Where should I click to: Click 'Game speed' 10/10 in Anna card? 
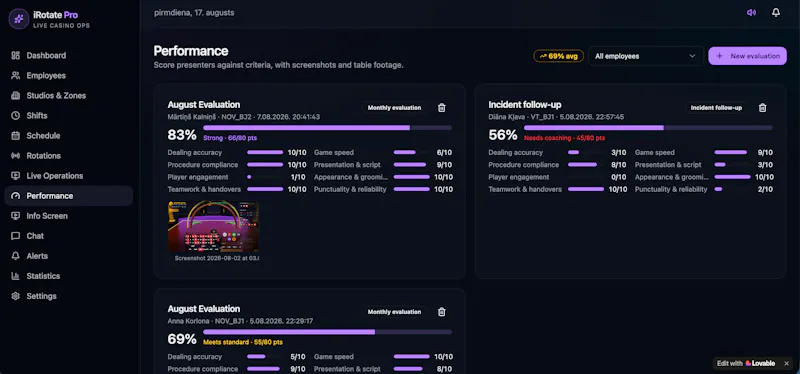point(383,357)
